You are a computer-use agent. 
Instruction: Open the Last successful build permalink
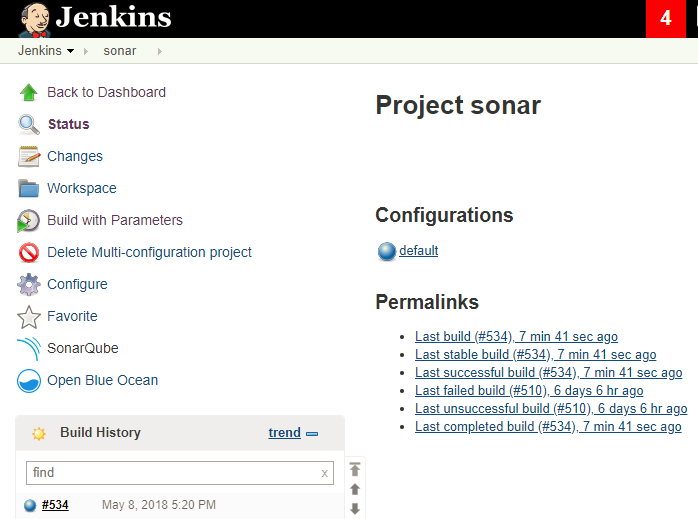click(548, 373)
